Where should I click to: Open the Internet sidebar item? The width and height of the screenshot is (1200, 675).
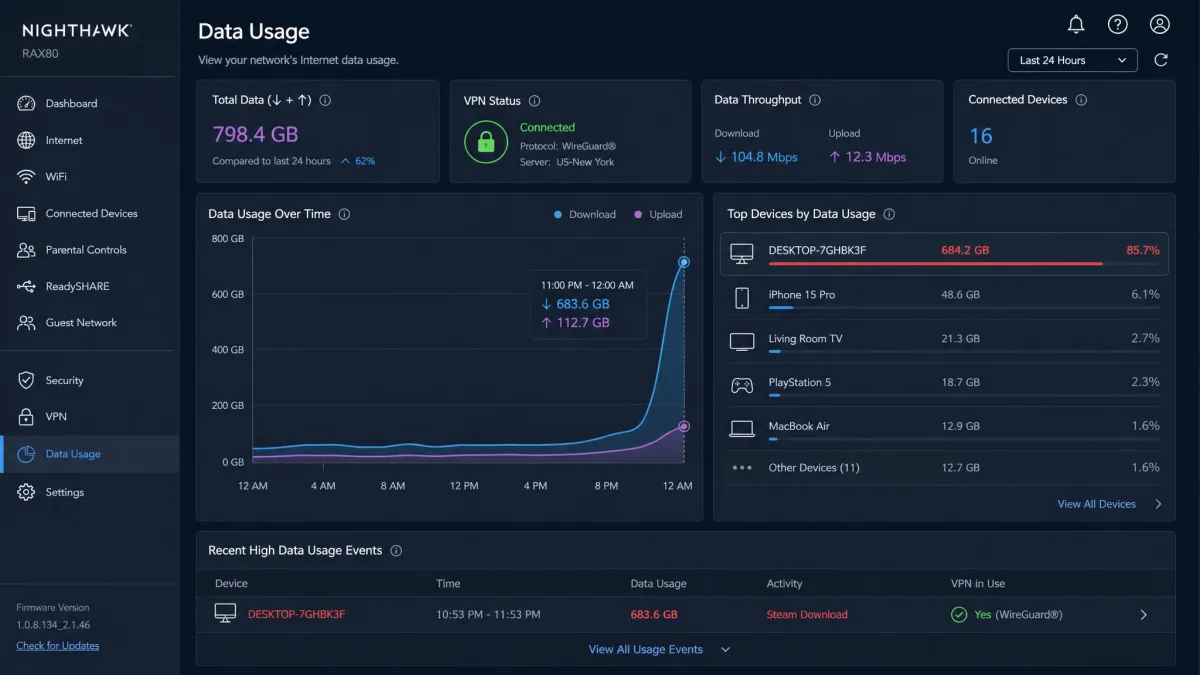click(x=90, y=140)
